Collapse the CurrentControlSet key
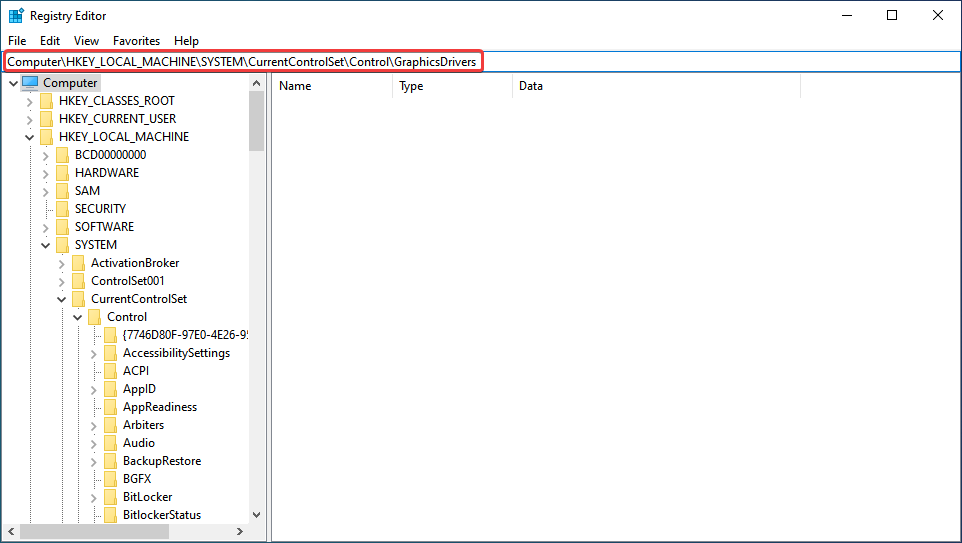Image resolution: width=962 pixels, height=543 pixels. point(61,299)
